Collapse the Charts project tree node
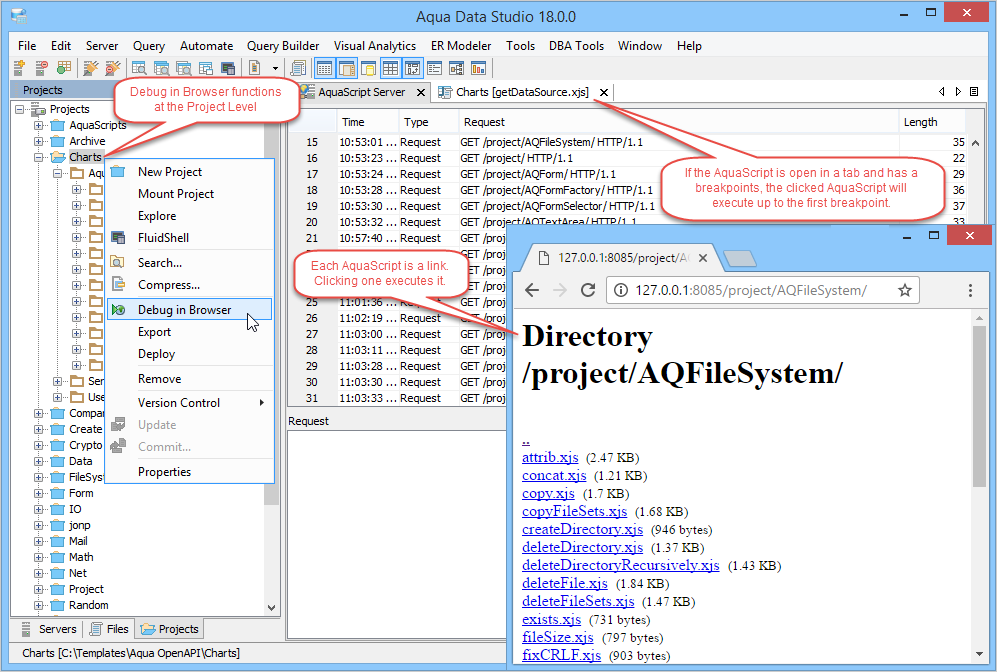Screen dimensions: 997x672 [x=39, y=157]
